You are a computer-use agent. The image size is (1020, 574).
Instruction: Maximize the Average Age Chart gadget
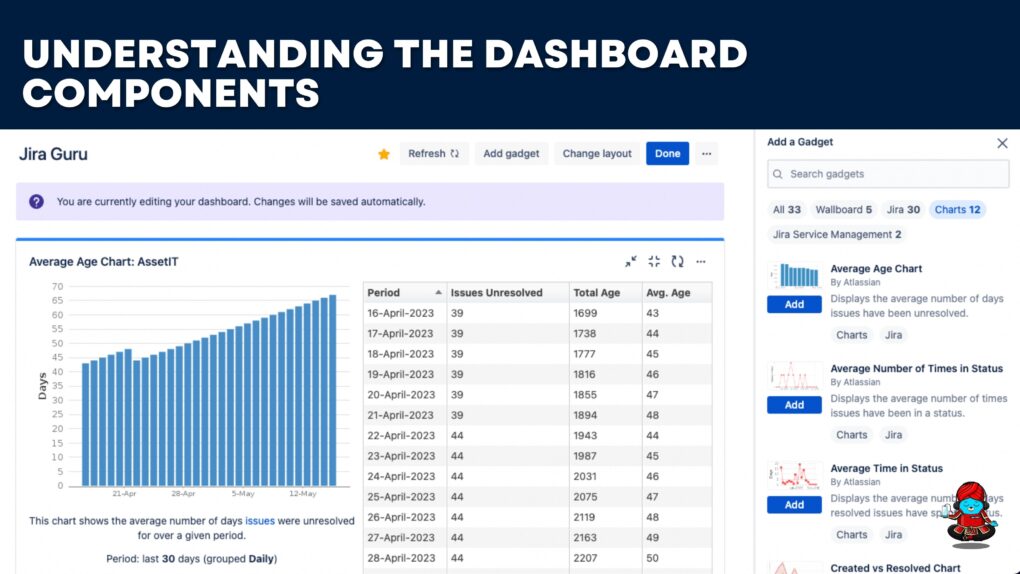[x=654, y=262]
